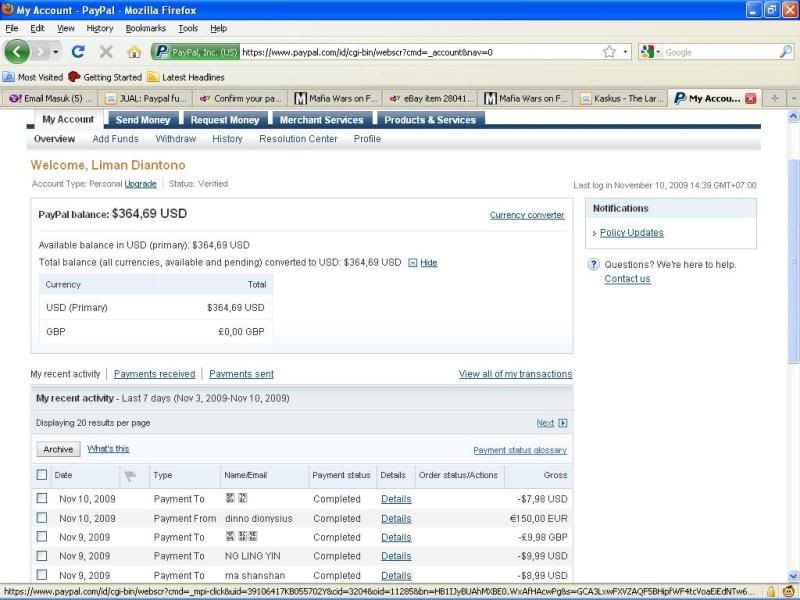800x600 pixels.
Task: Click the What's this link
Action: pyautogui.click(x=108, y=448)
